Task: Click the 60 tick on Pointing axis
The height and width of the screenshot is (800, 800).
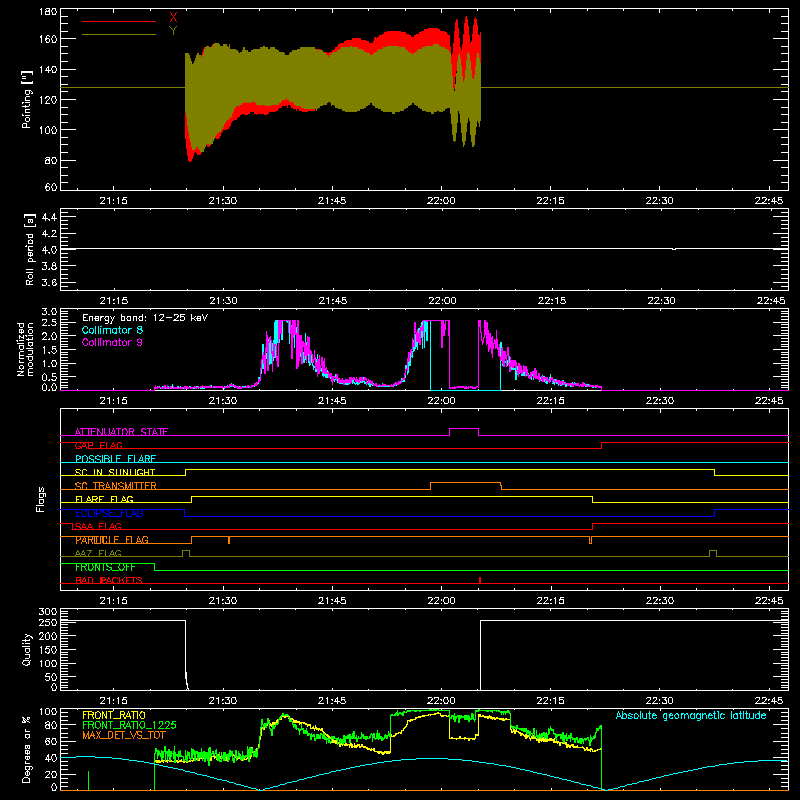Action: click(x=51, y=187)
